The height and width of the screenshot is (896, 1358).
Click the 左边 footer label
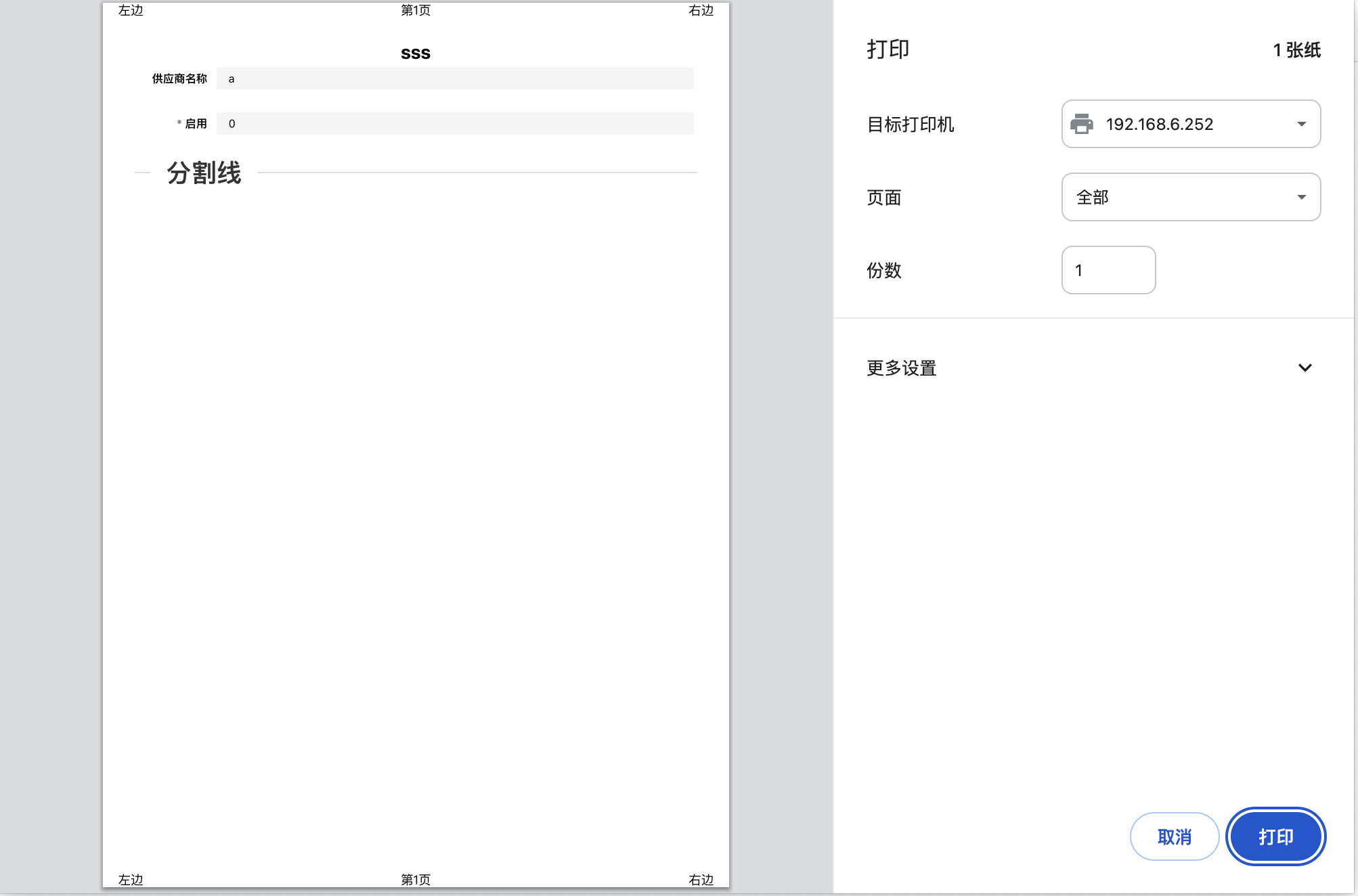pyautogui.click(x=129, y=880)
